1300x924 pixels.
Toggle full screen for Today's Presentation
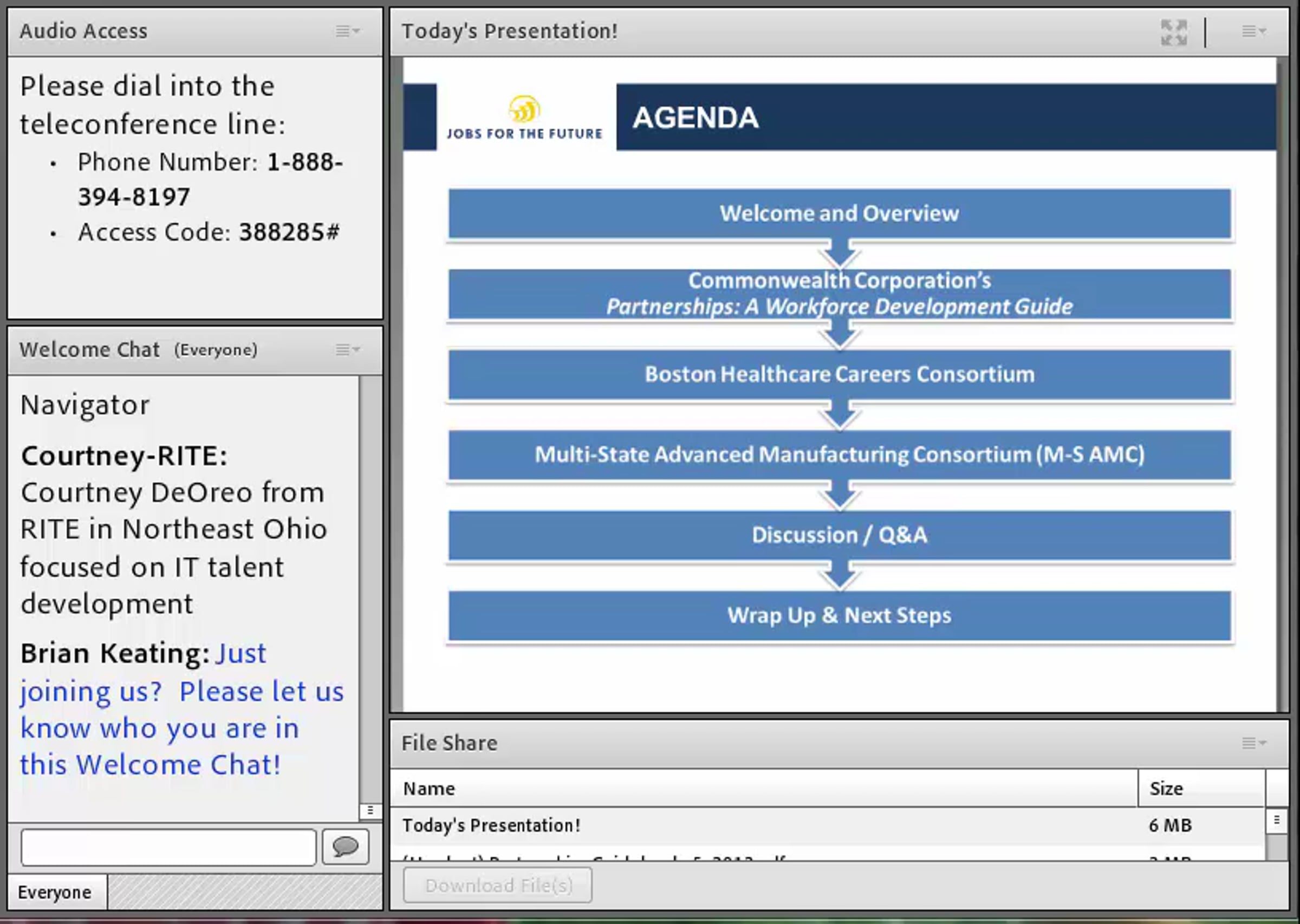pos(1173,32)
